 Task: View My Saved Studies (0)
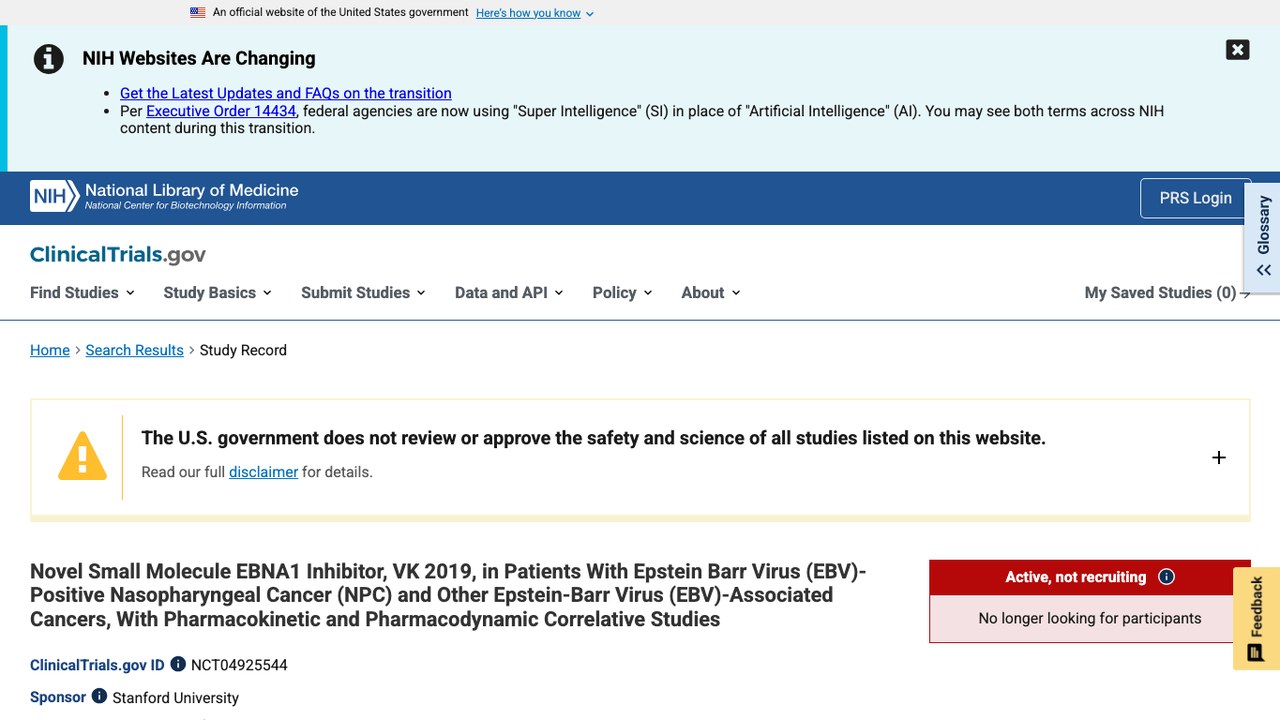(x=1167, y=292)
